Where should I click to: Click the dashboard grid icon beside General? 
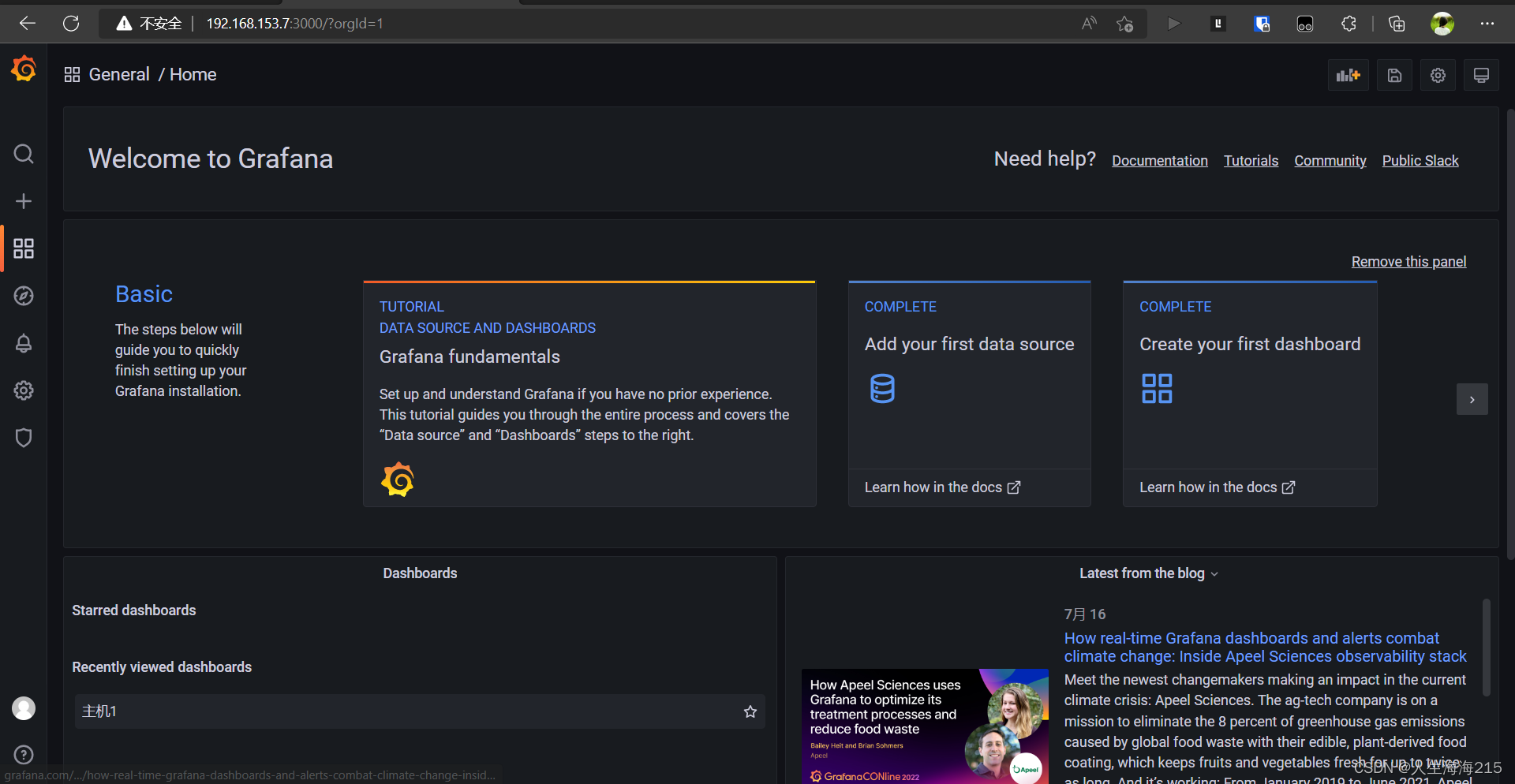click(x=72, y=74)
